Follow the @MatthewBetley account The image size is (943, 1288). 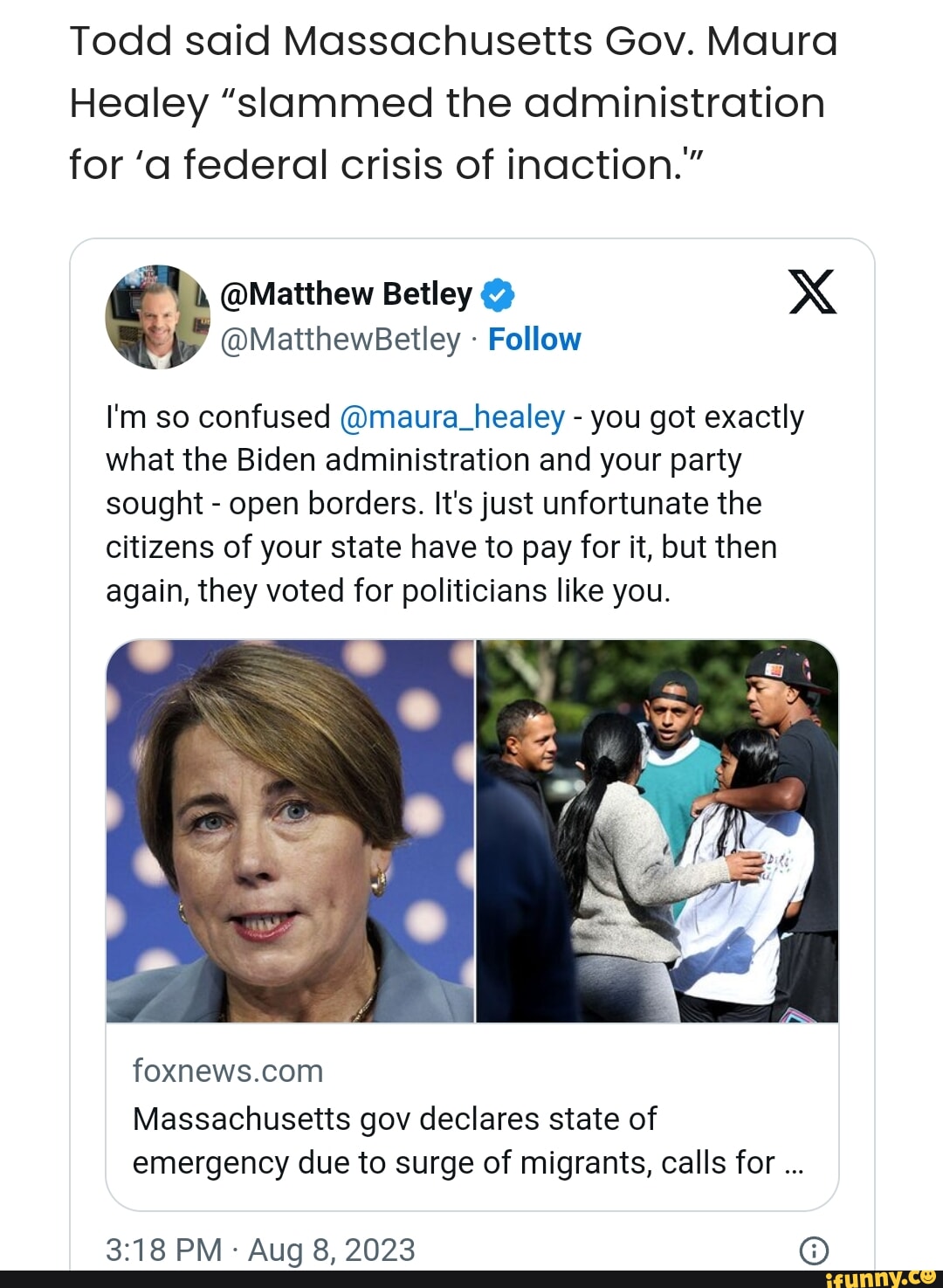pyautogui.click(x=534, y=339)
